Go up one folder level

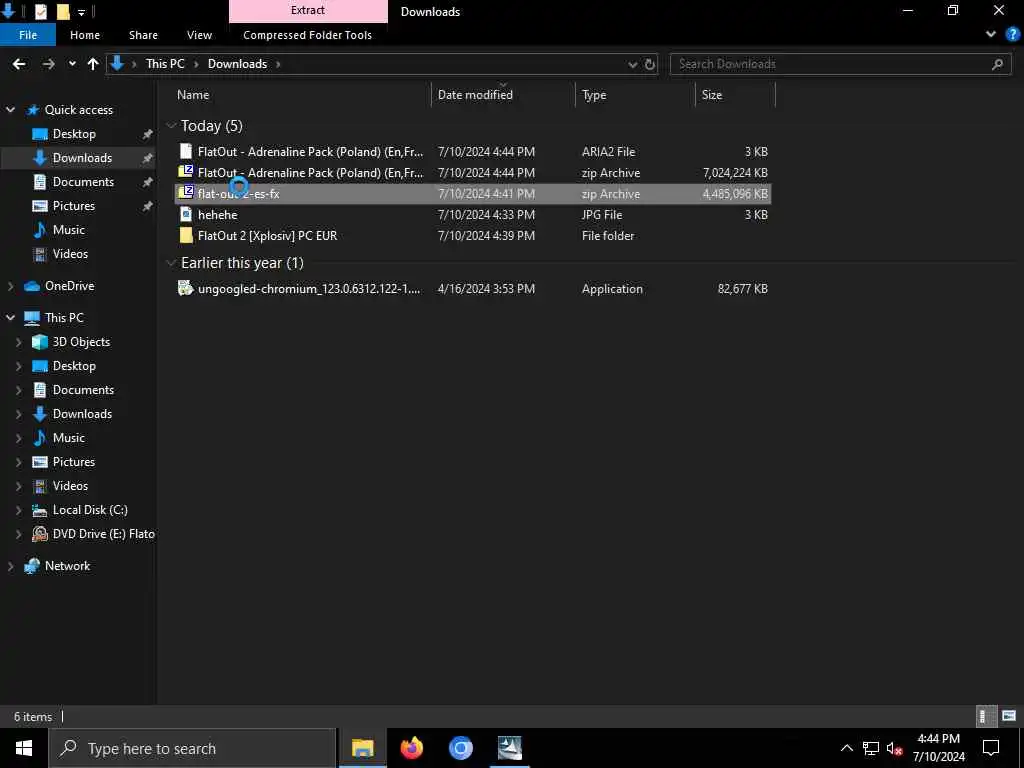[x=93, y=64]
